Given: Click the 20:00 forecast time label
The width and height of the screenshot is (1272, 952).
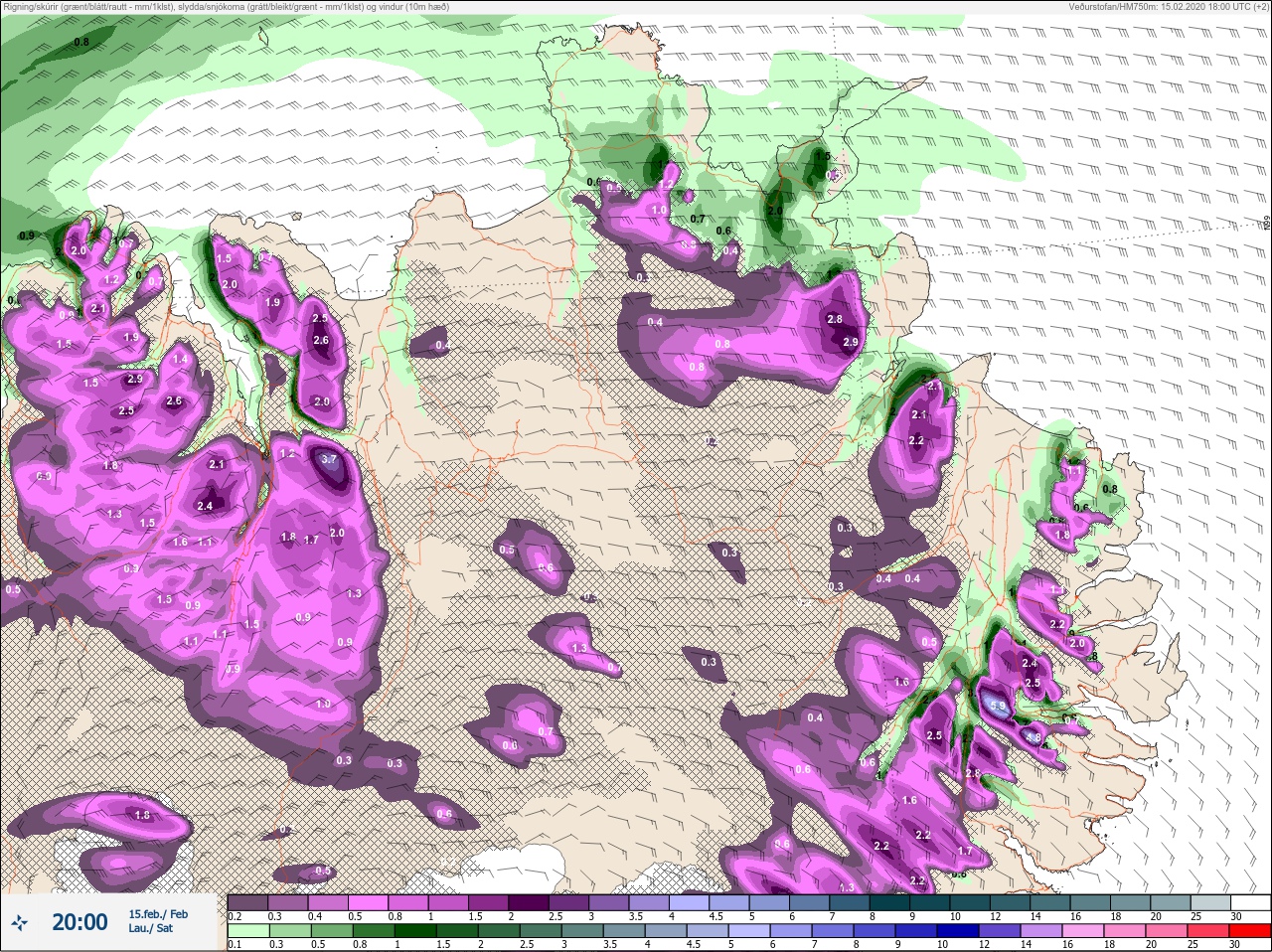Looking at the screenshot, I should 79,923.
